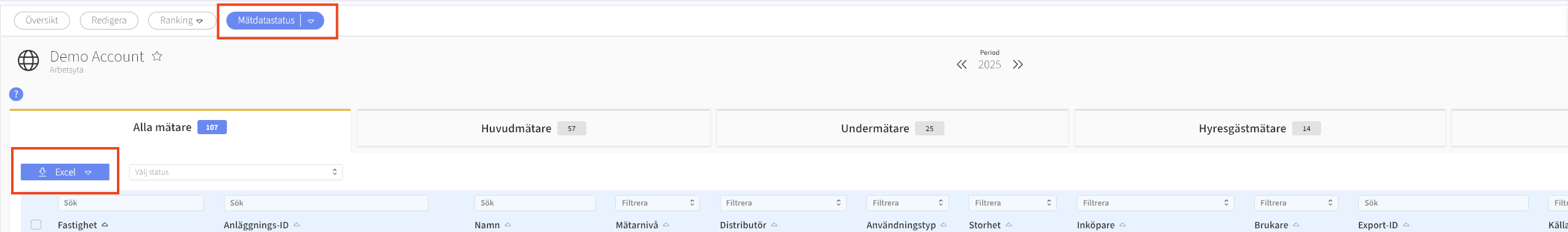This screenshot has height=232, width=1568.
Task: Open the Välj status selector
Action: pyautogui.click(x=236, y=172)
